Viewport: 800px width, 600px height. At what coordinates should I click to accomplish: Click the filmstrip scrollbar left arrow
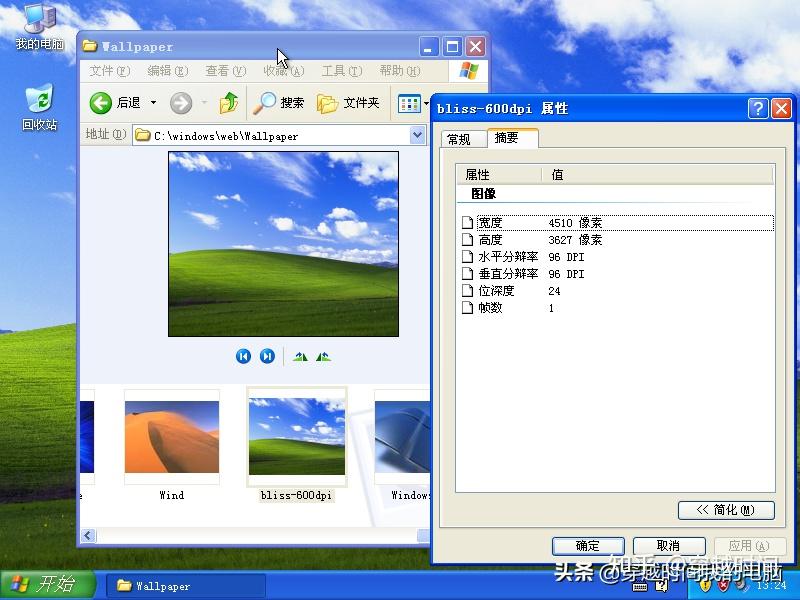tap(88, 535)
